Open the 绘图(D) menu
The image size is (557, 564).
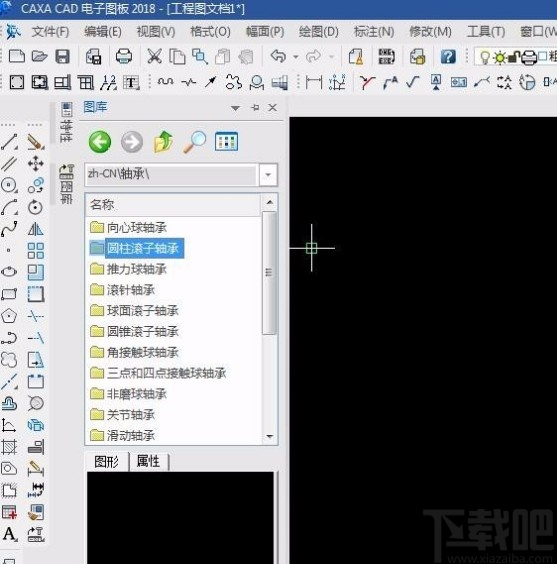point(319,32)
